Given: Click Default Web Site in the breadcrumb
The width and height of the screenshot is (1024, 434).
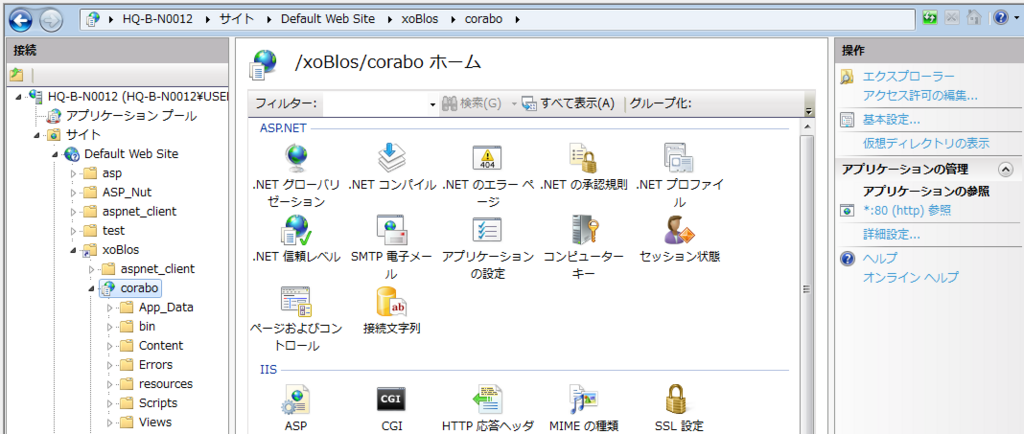Looking at the screenshot, I should click(328, 19).
